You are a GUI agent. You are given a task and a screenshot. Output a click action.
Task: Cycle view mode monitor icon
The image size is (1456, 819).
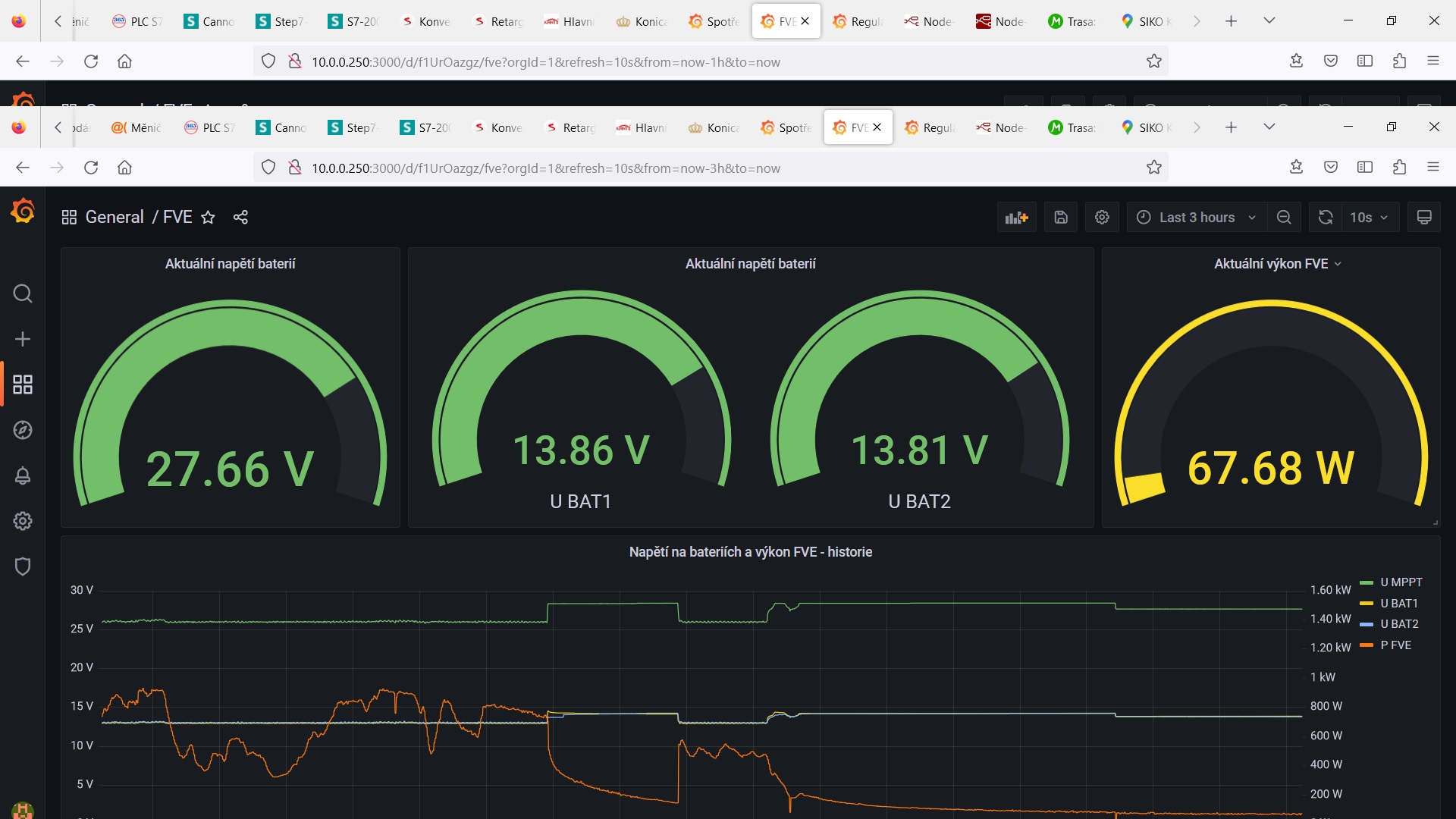(x=1424, y=218)
